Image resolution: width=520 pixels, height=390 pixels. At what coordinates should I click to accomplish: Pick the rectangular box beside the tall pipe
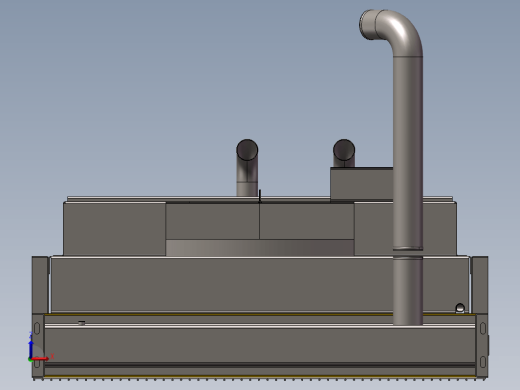coord(362,184)
